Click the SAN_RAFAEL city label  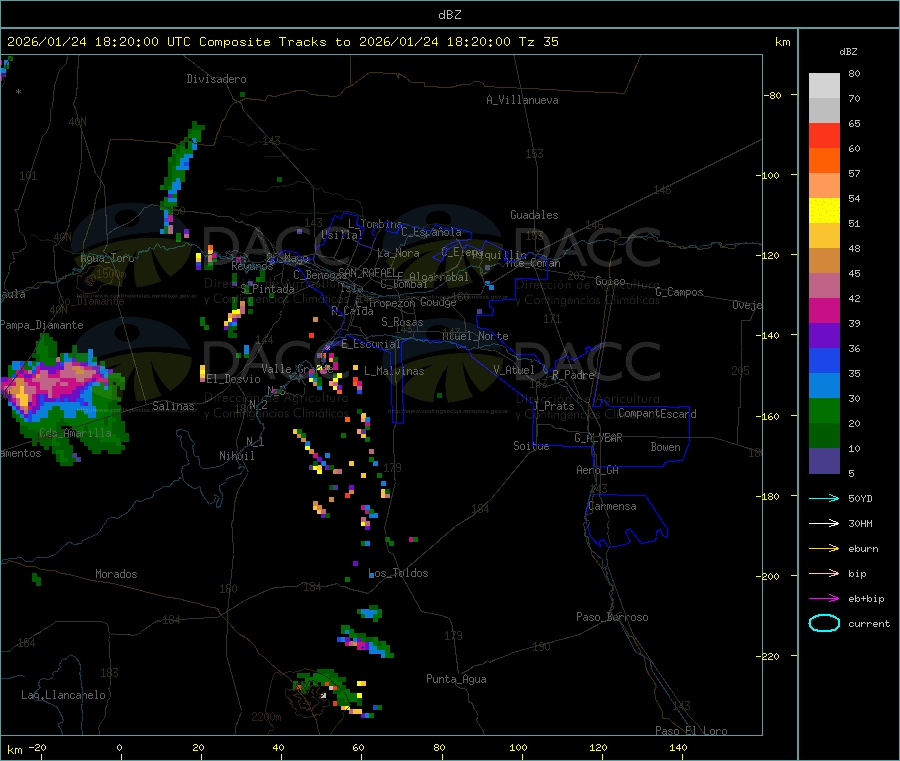pos(367,272)
